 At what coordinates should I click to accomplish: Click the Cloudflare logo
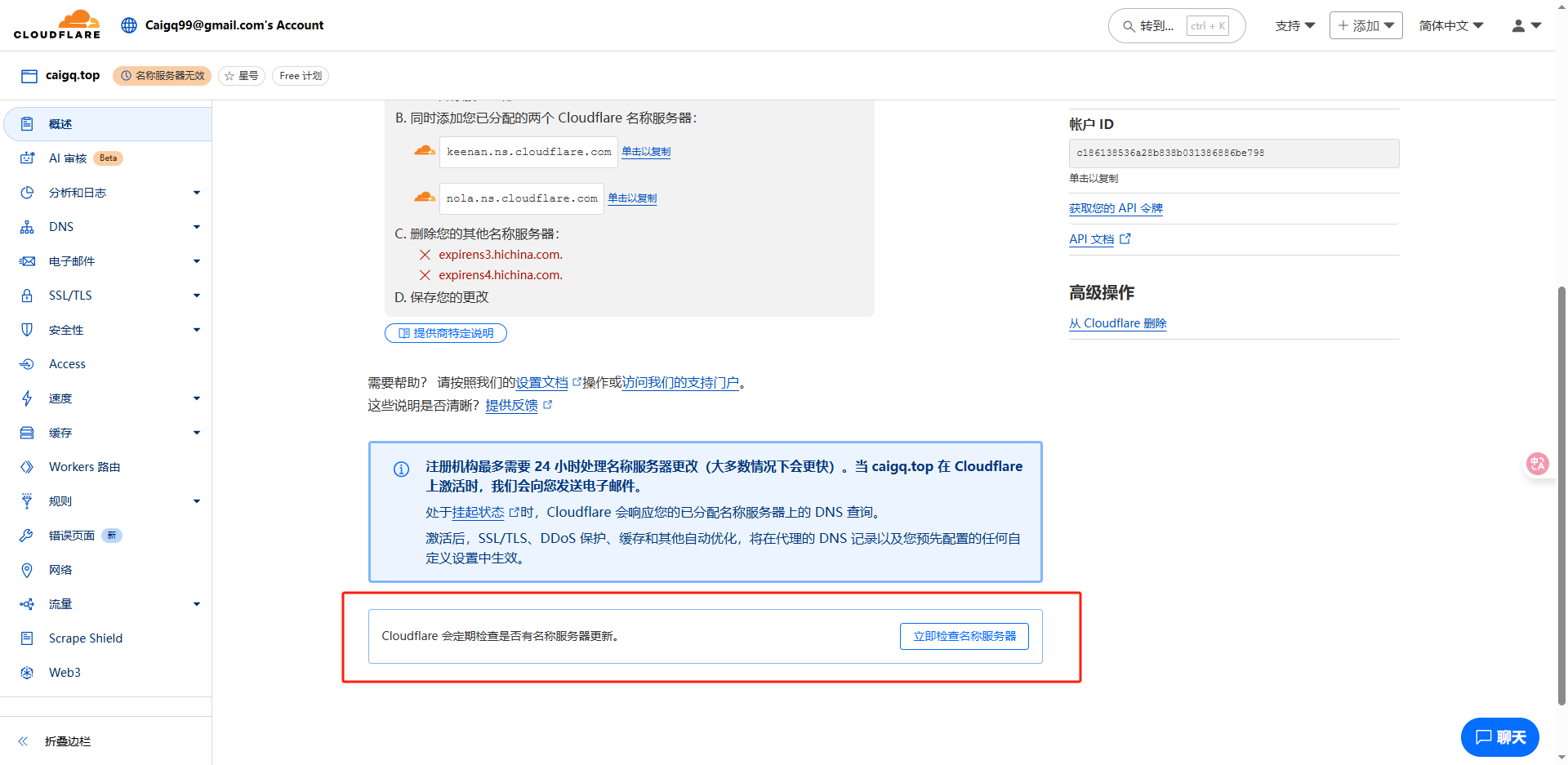point(56,24)
